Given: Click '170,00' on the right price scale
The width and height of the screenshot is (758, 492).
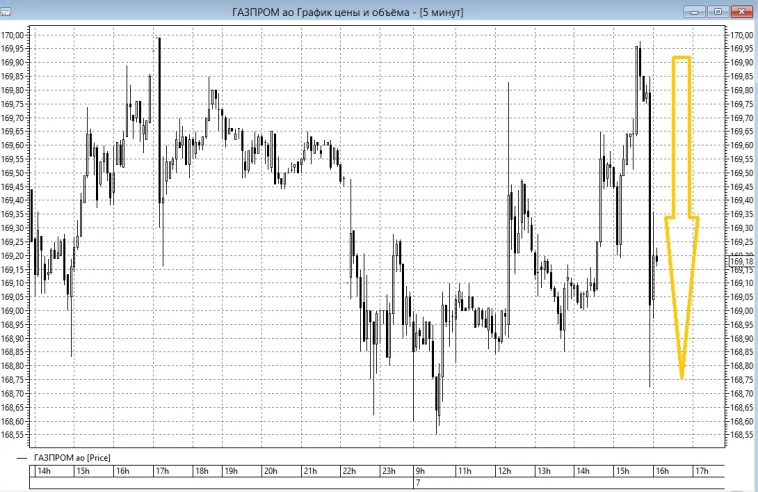Looking at the screenshot, I should click(x=742, y=35).
